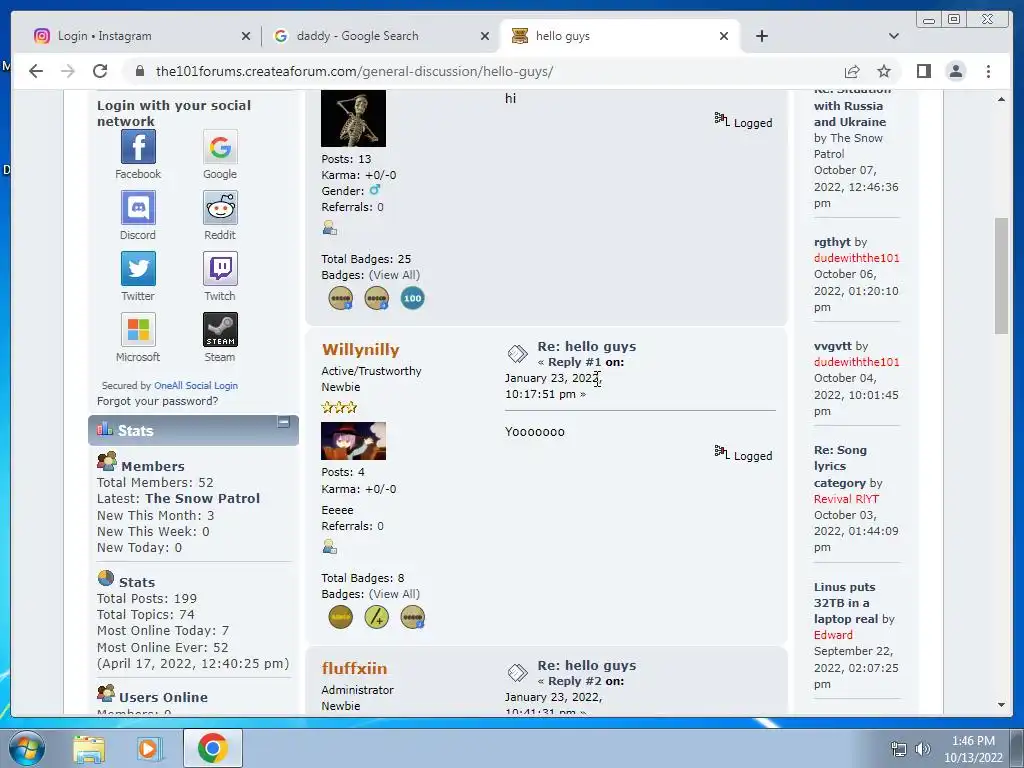Open Re: Song lyrics category link
Viewport: 1024px width, 768px height.
click(x=840, y=466)
